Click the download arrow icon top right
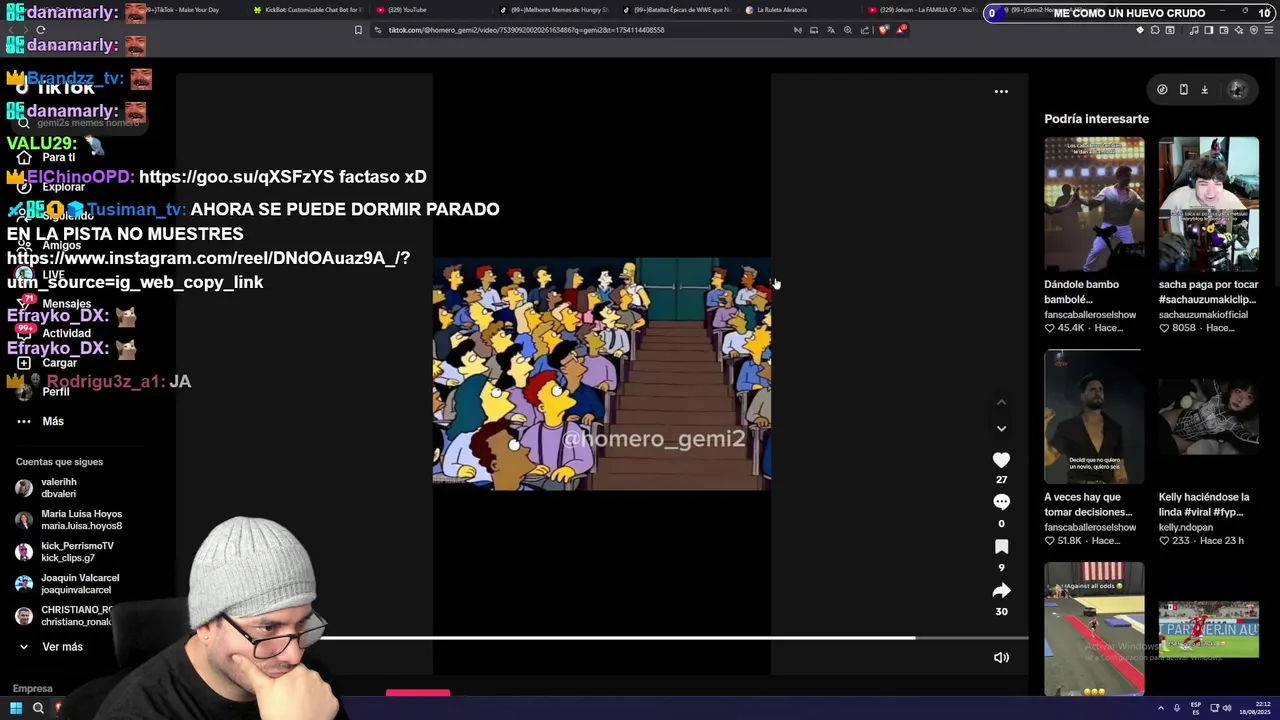Image resolution: width=1280 pixels, height=720 pixels. (1204, 89)
